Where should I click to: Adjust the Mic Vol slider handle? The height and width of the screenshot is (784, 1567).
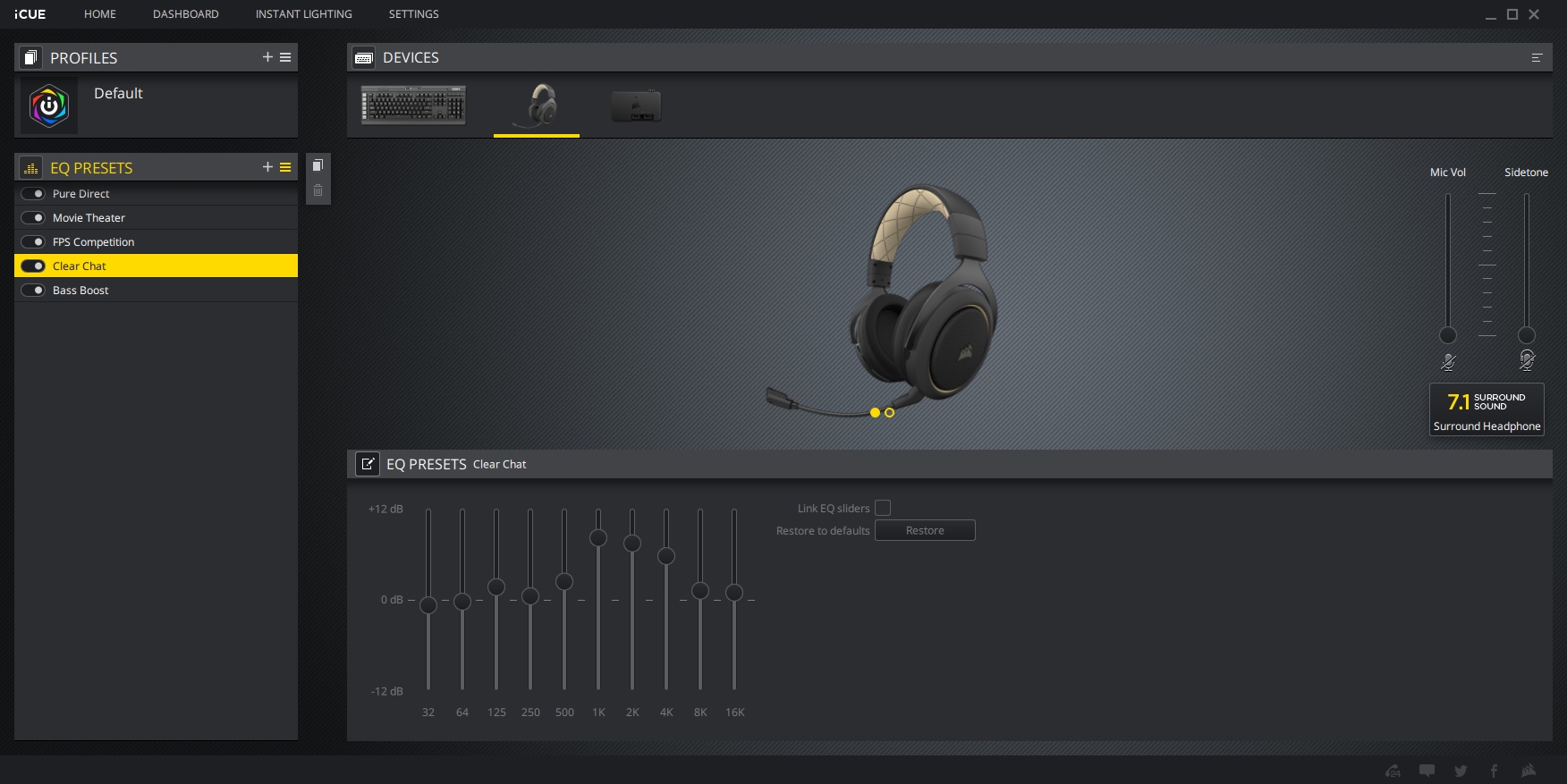(1447, 335)
